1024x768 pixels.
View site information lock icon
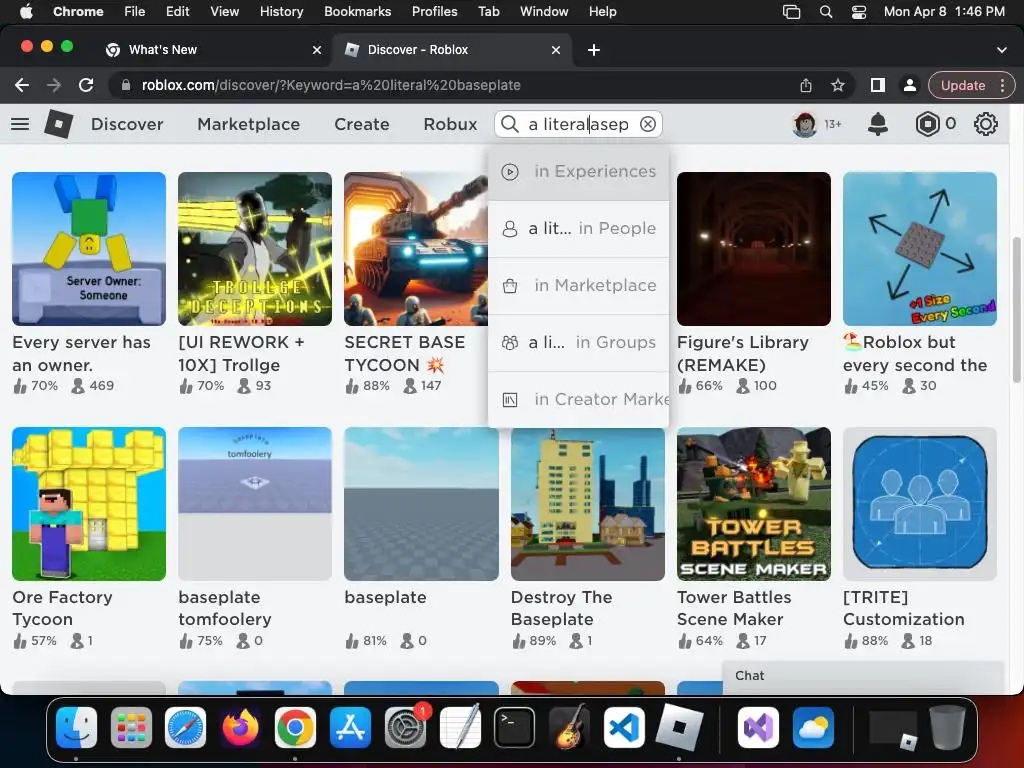click(127, 85)
